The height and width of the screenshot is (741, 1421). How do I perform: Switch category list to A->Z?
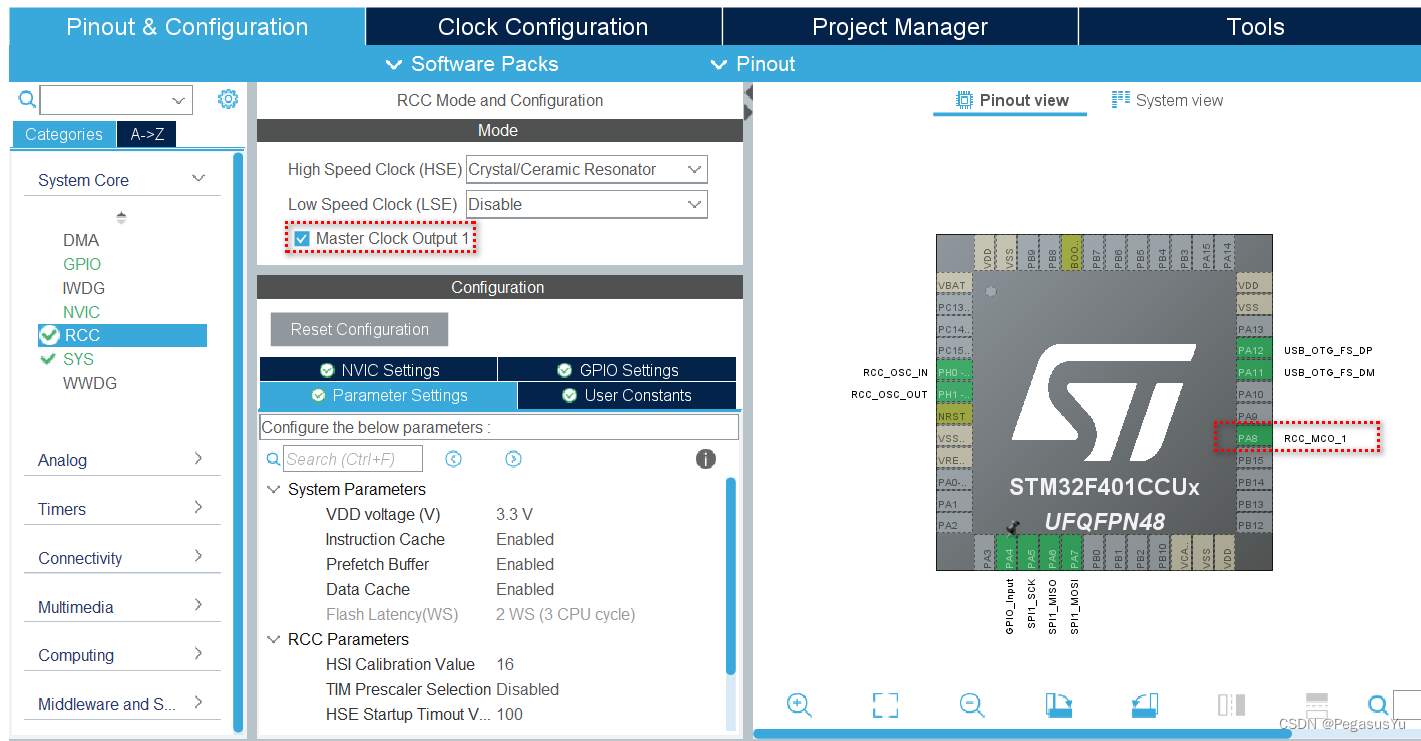tap(147, 134)
